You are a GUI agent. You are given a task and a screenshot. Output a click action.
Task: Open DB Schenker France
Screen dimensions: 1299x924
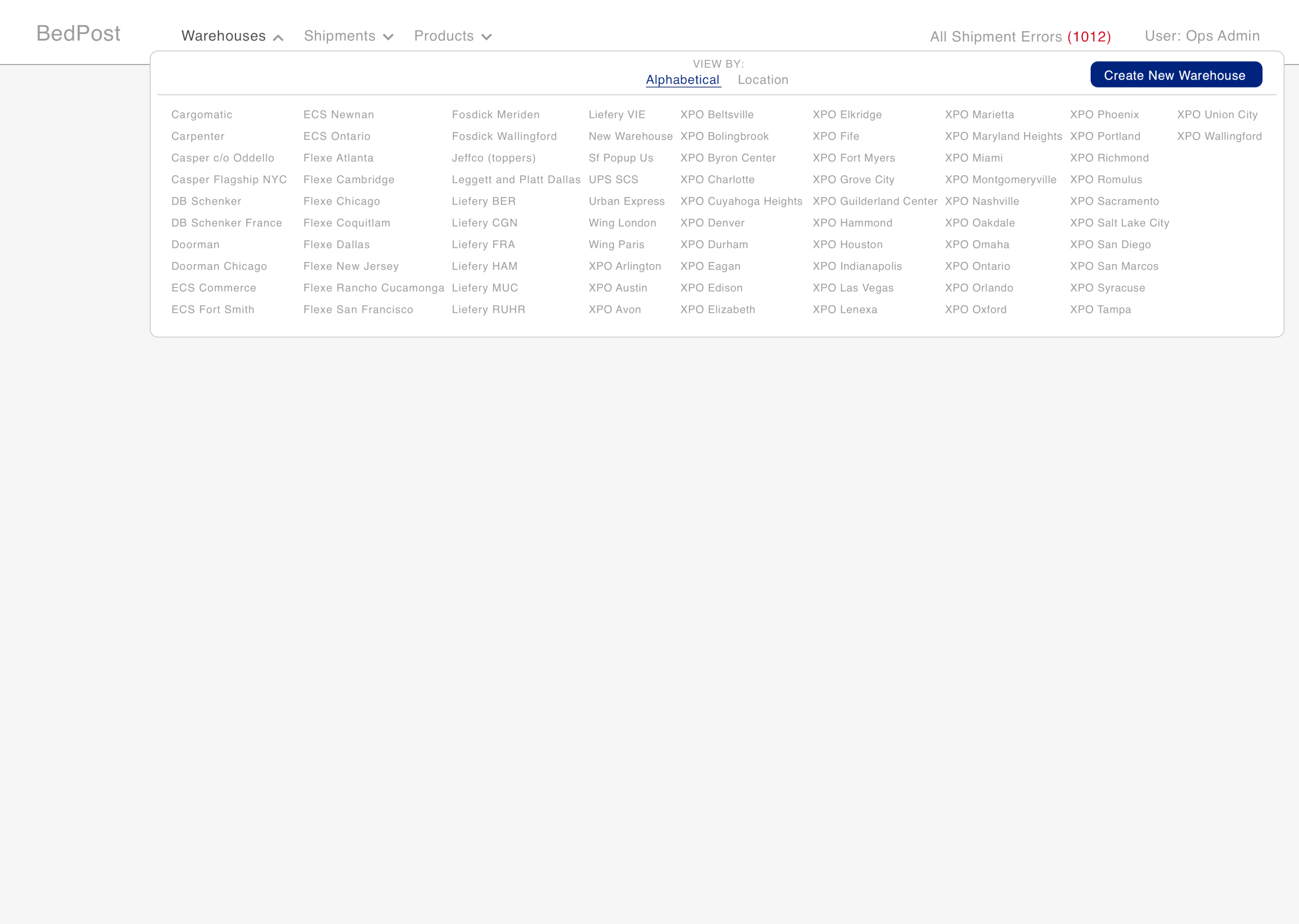coord(227,222)
